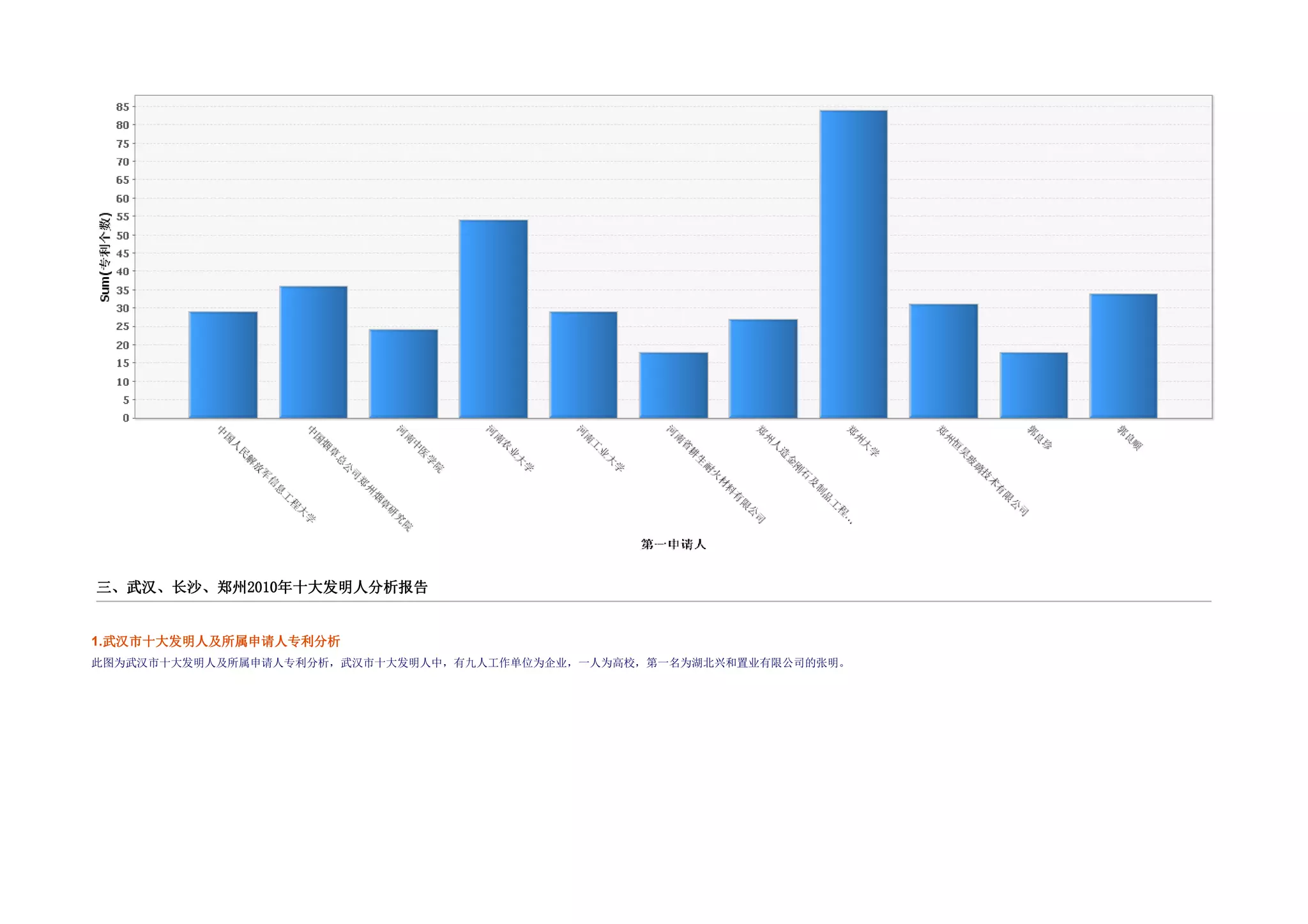Viewport: 1308px width, 924px height.
Task: Click the truncated label 郑州人造金刚石及制品工程…
Action: point(805,475)
